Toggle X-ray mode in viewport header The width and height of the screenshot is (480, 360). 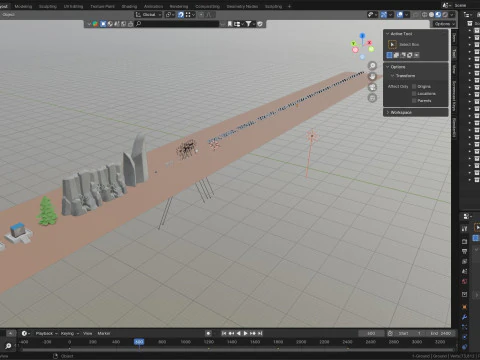416,15
